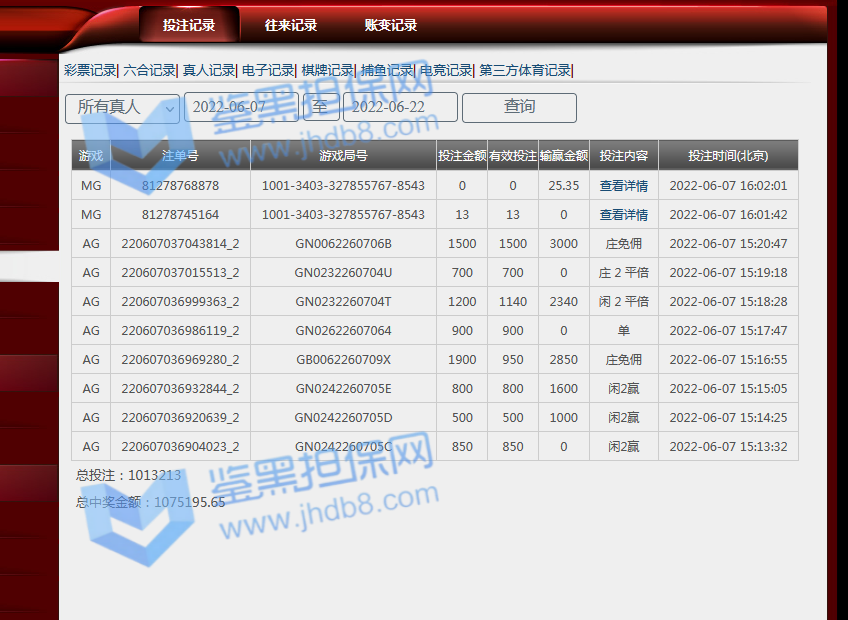Open the 投注记录 tab
This screenshot has width=848, height=620.
189,25
